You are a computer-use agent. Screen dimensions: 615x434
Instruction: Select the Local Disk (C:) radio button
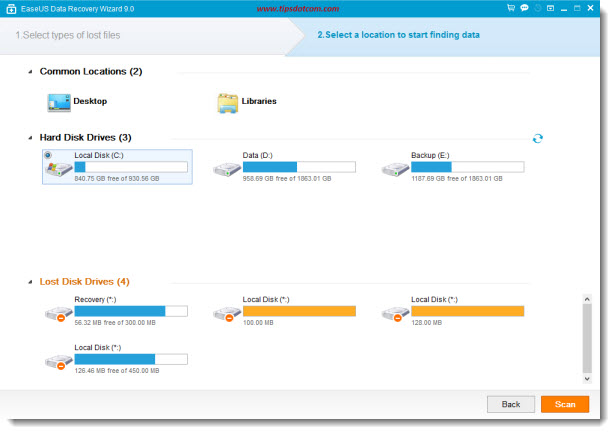click(48, 155)
